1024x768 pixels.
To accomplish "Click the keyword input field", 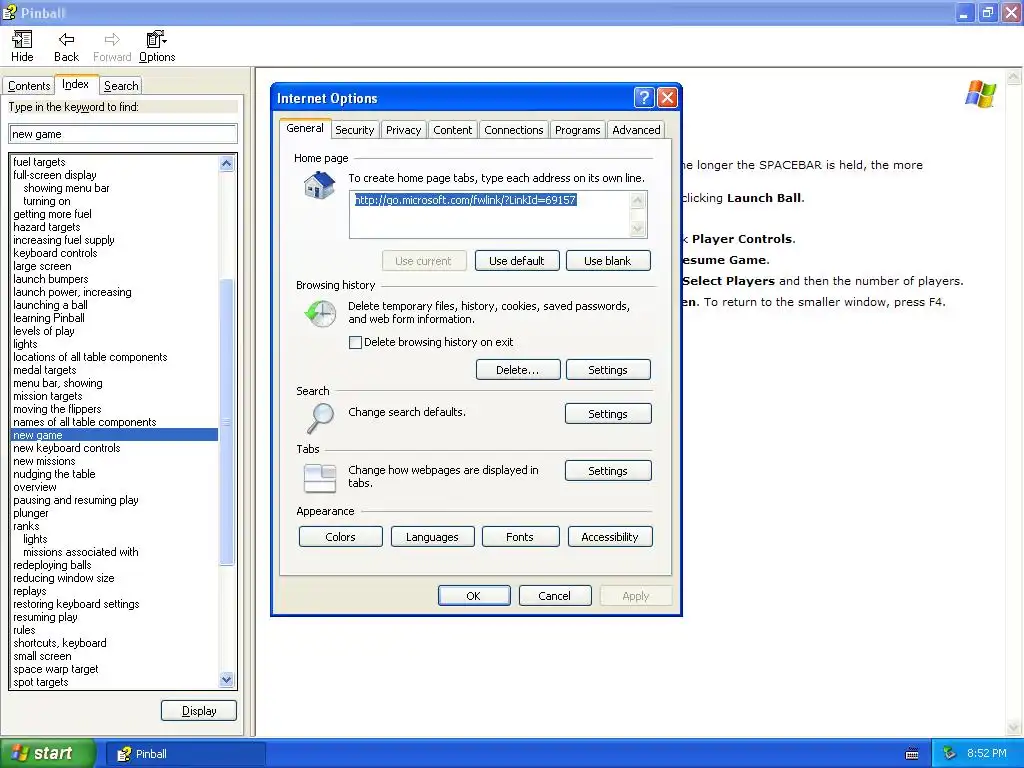I will tap(123, 134).
